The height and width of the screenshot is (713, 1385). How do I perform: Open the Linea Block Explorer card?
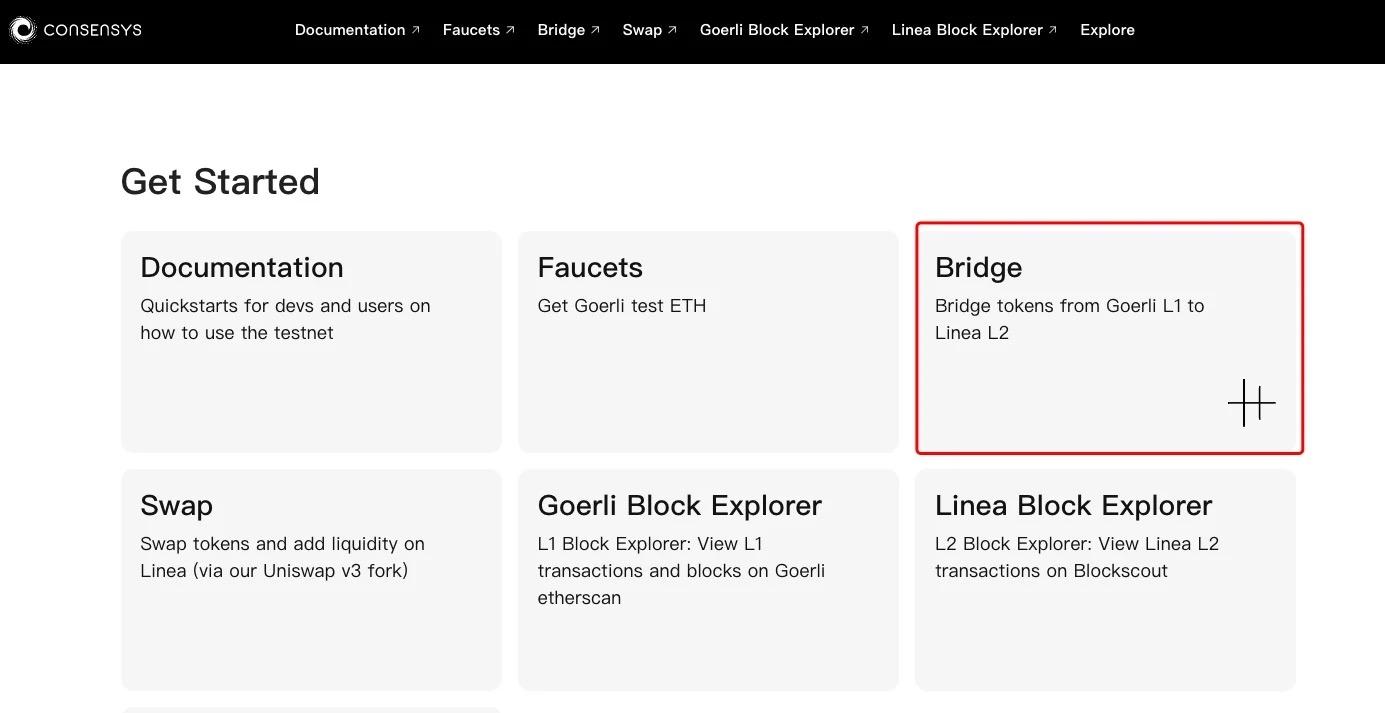pyautogui.click(x=1105, y=579)
